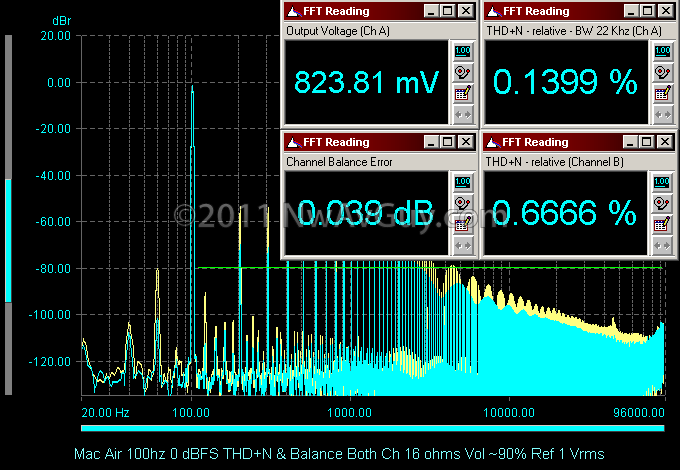The height and width of the screenshot is (470, 680).
Task: Click the -80.00 amplitude axis label
Action: 53,269
